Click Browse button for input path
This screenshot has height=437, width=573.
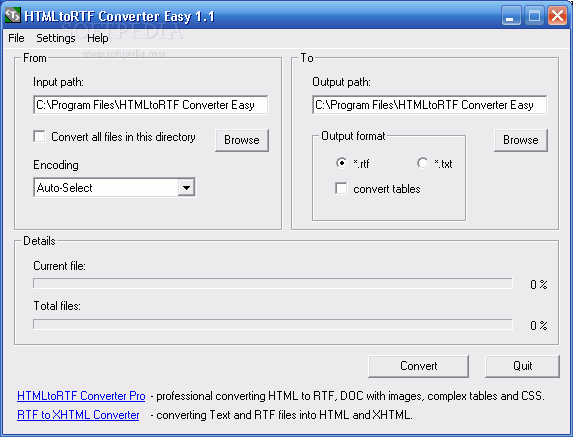point(242,140)
